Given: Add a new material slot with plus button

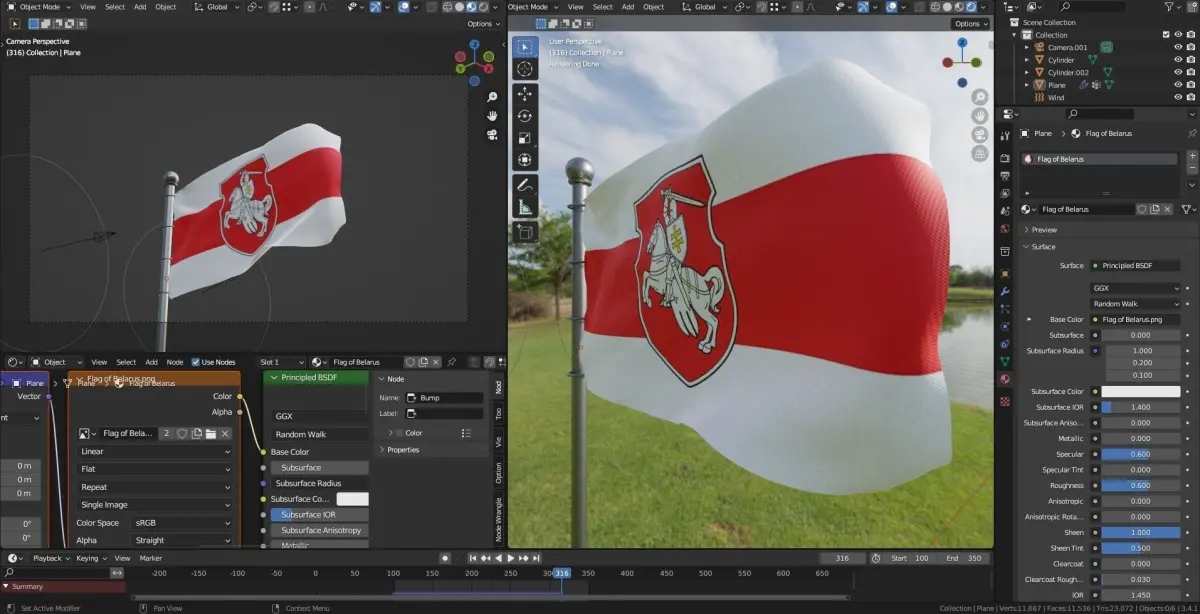Looking at the screenshot, I should pyautogui.click(x=1191, y=157).
